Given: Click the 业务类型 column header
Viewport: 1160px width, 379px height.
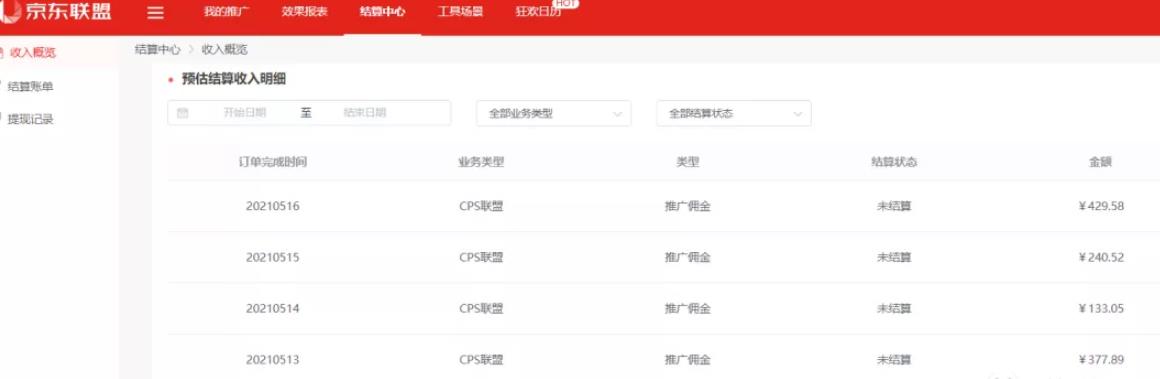Looking at the screenshot, I should tap(481, 162).
